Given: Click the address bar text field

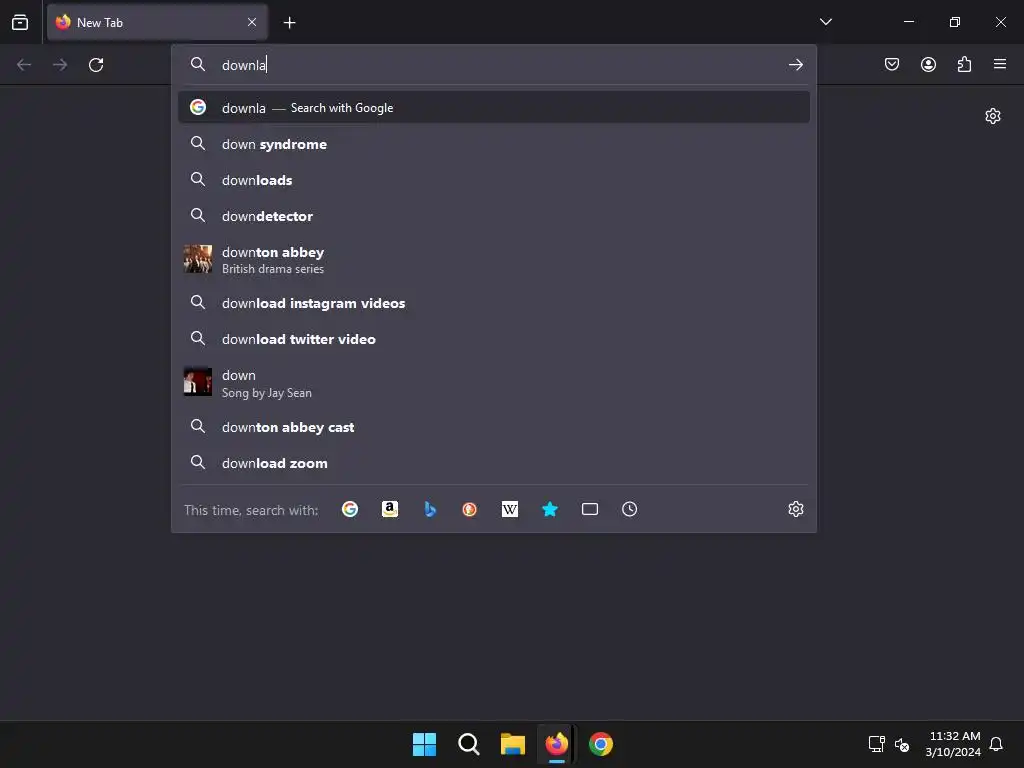Looking at the screenshot, I should click(496, 65).
